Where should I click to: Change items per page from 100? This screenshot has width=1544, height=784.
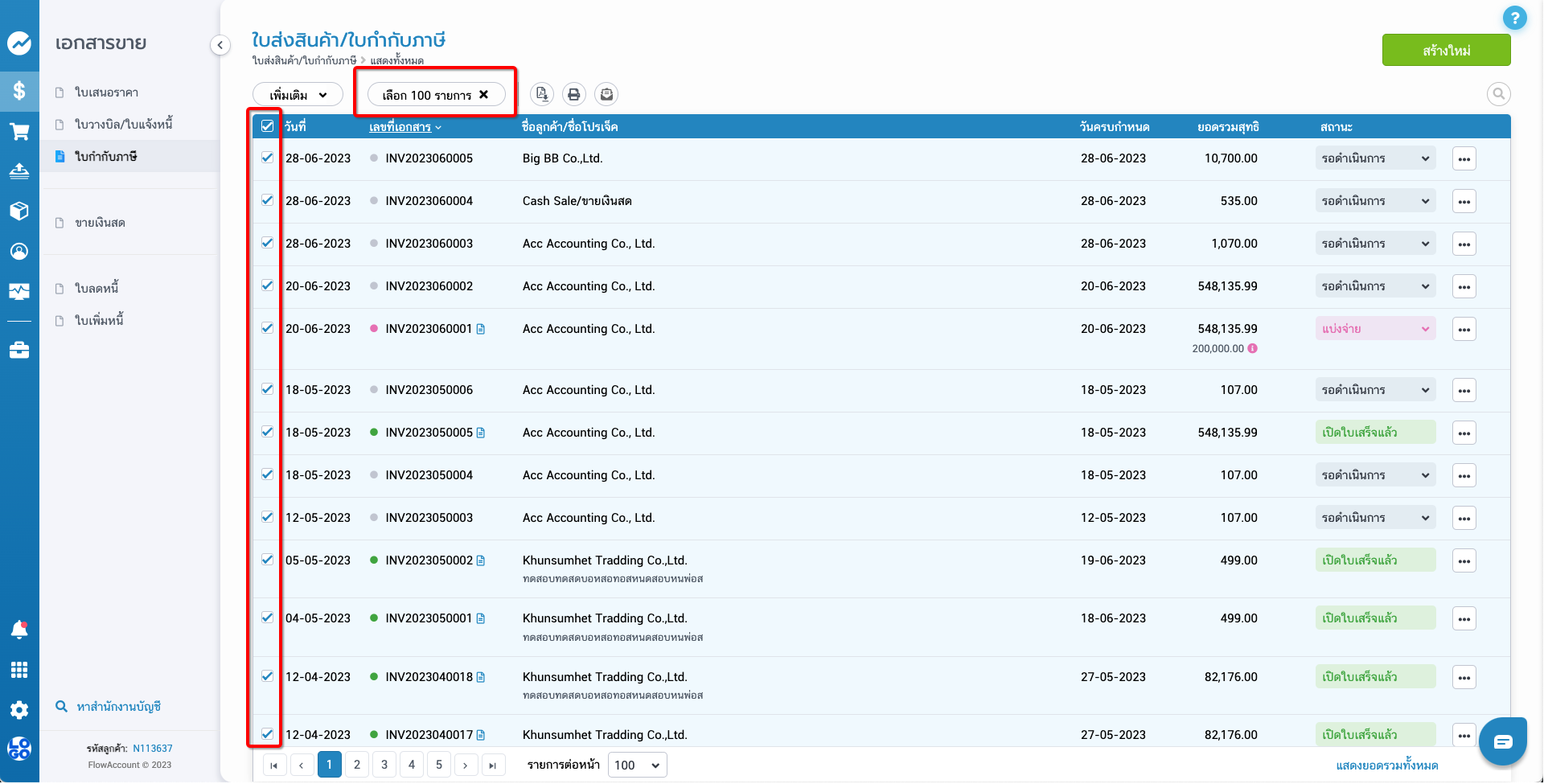point(636,765)
